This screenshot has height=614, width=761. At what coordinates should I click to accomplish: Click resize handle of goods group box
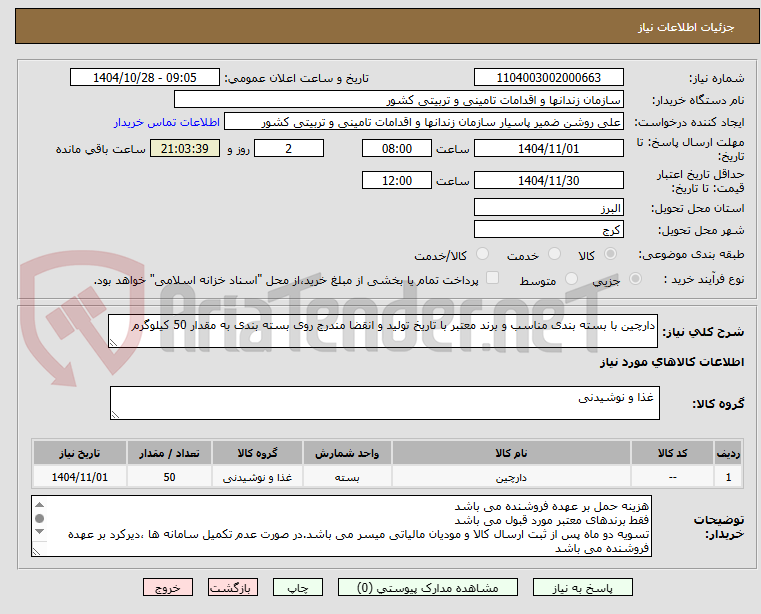coord(115,415)
